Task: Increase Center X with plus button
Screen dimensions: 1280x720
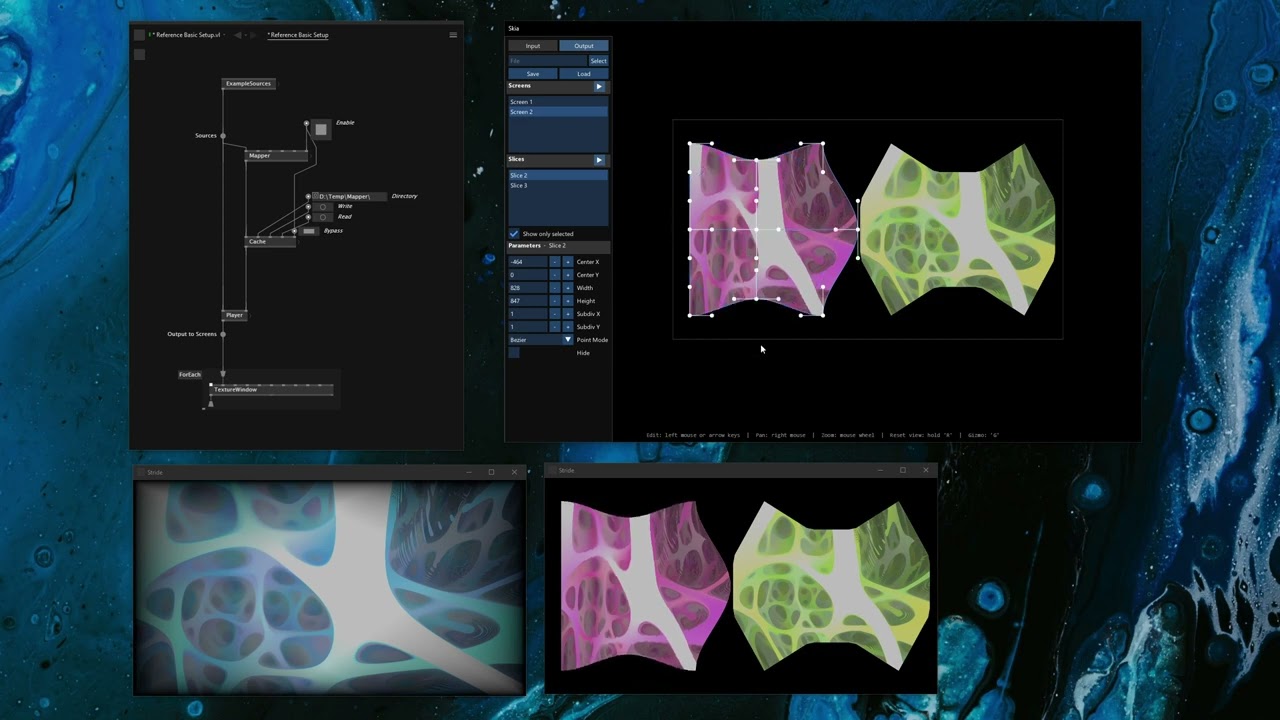Action: pyautogui.click(x=568, y=262)
